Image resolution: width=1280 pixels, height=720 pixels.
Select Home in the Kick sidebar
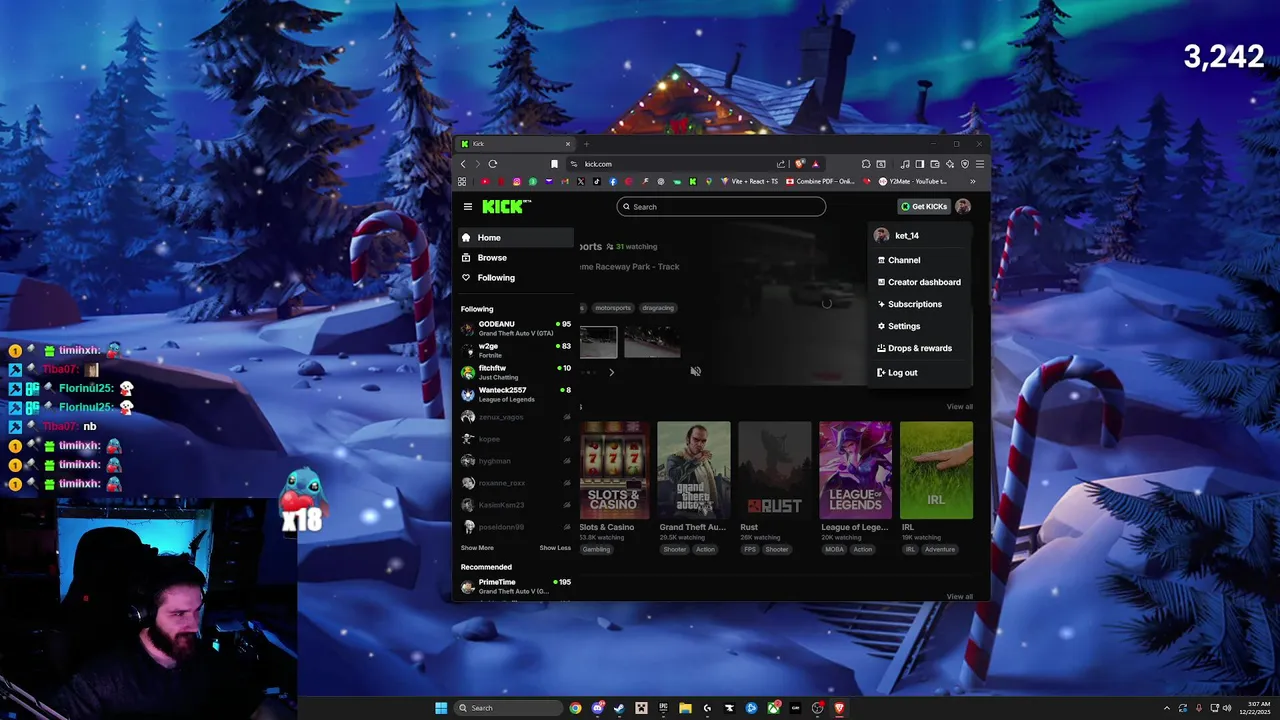[x=515, y=237]
